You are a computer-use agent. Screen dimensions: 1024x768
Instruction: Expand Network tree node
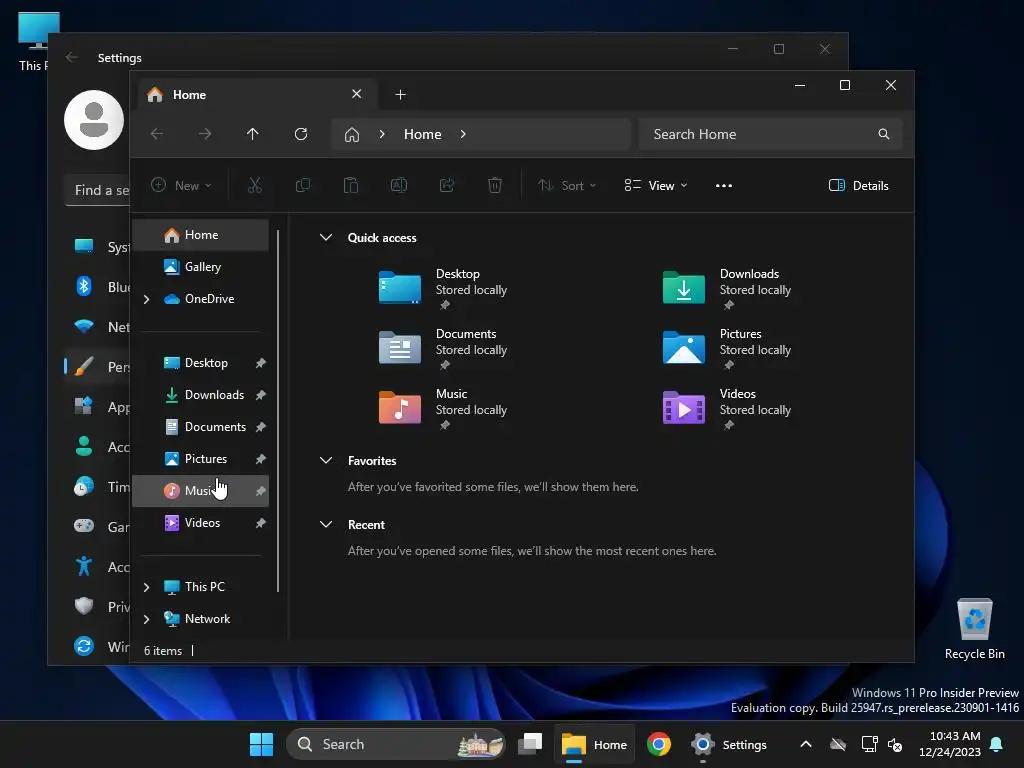(x=147, y=619)
